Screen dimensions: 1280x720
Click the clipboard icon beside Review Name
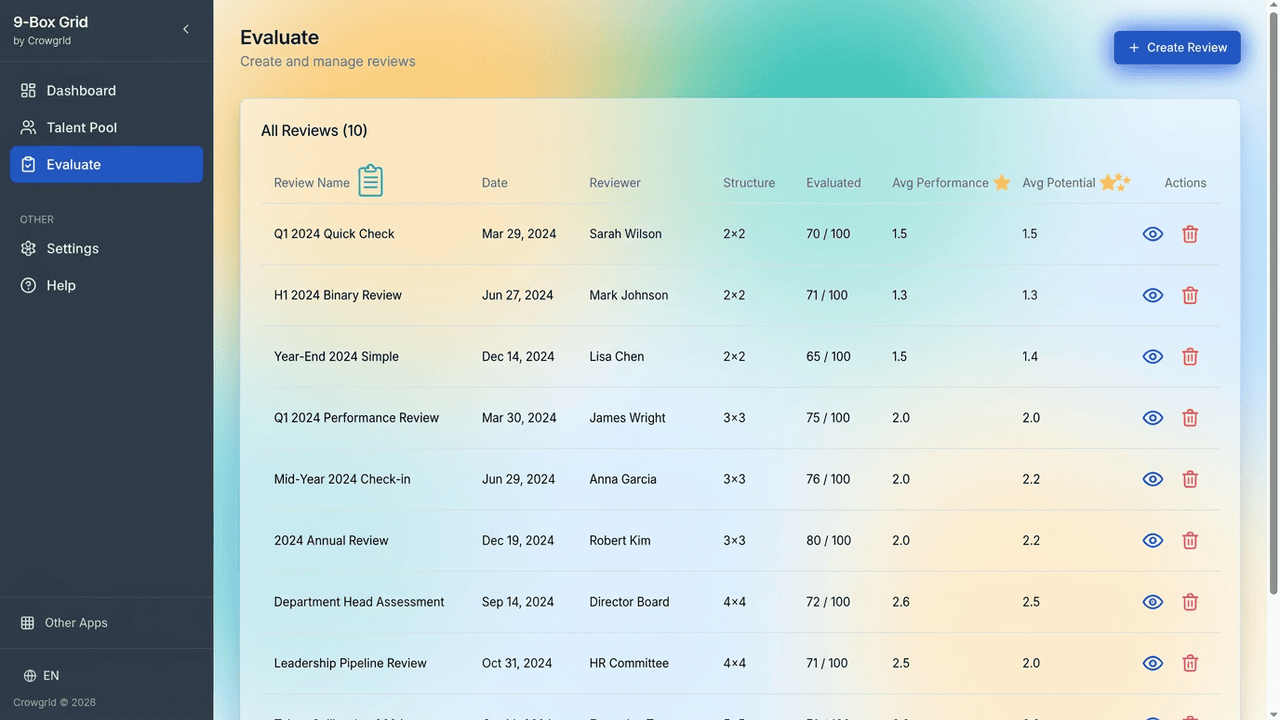click(370, 181)
